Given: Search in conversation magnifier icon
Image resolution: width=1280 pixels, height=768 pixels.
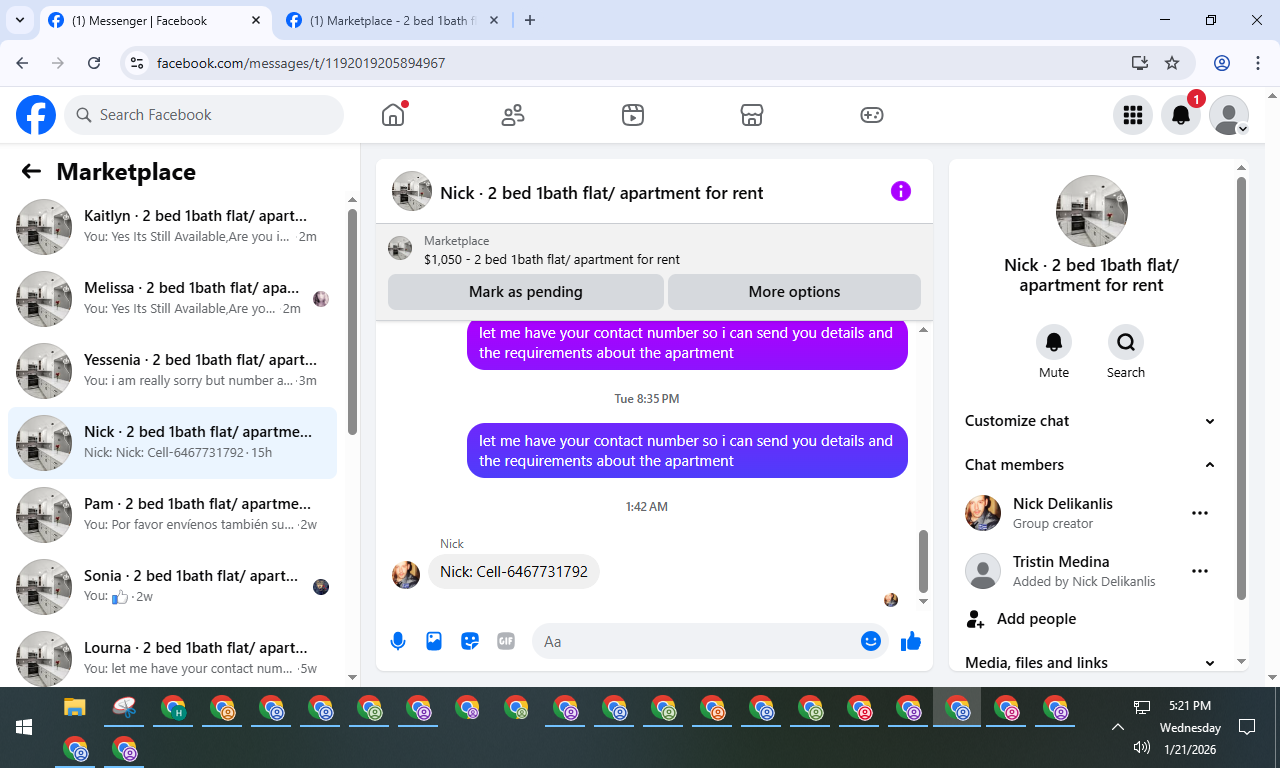Looking at the screenshot, I should [x=1126, y=342].
